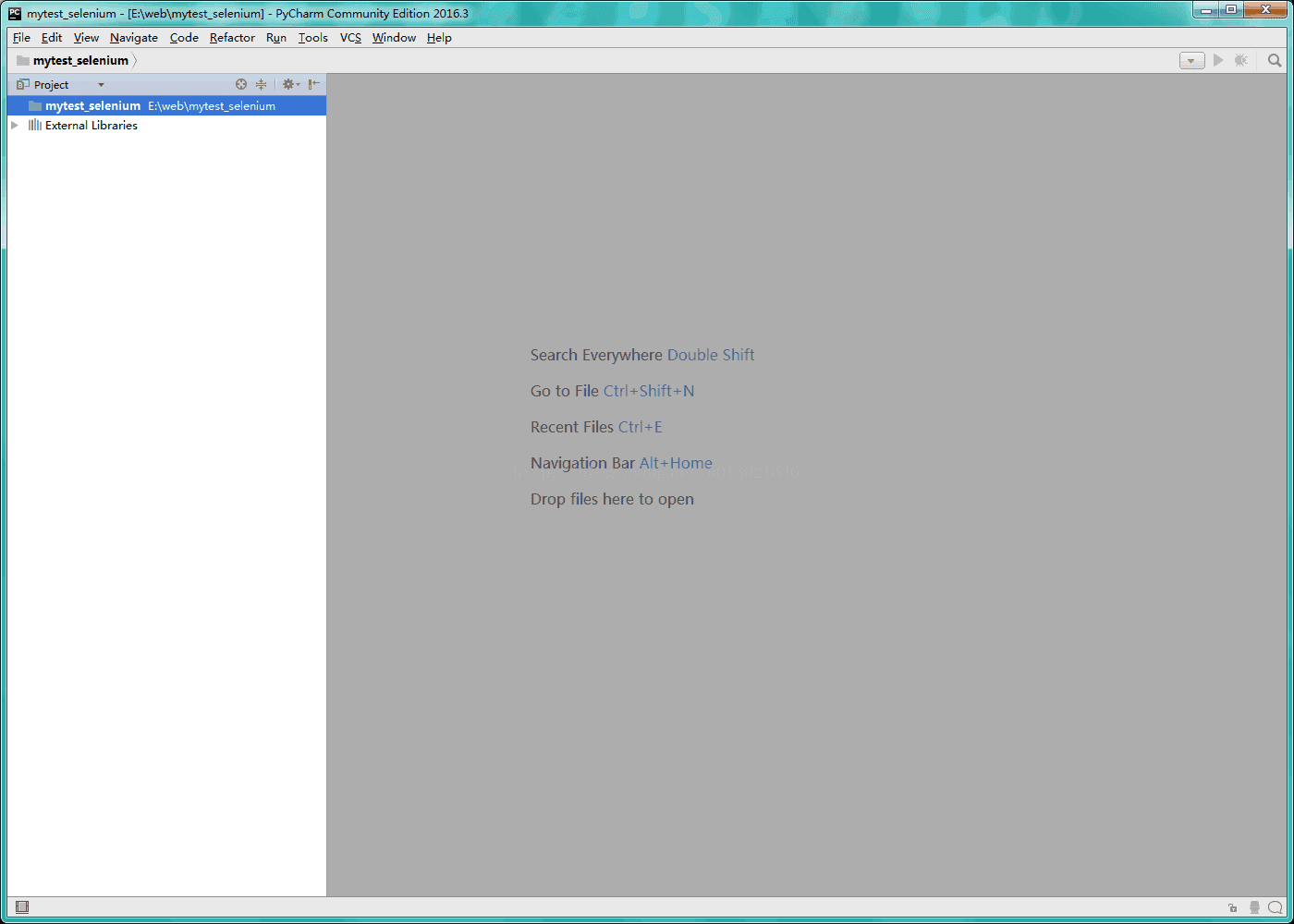
Task: Close the PyCharm window
Action: (1265, 10)
